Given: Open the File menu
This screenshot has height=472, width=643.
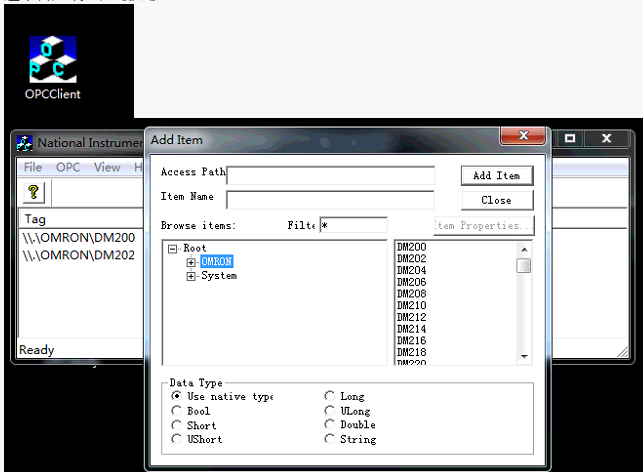Looking at the screenshot, I should pos(33,168).
